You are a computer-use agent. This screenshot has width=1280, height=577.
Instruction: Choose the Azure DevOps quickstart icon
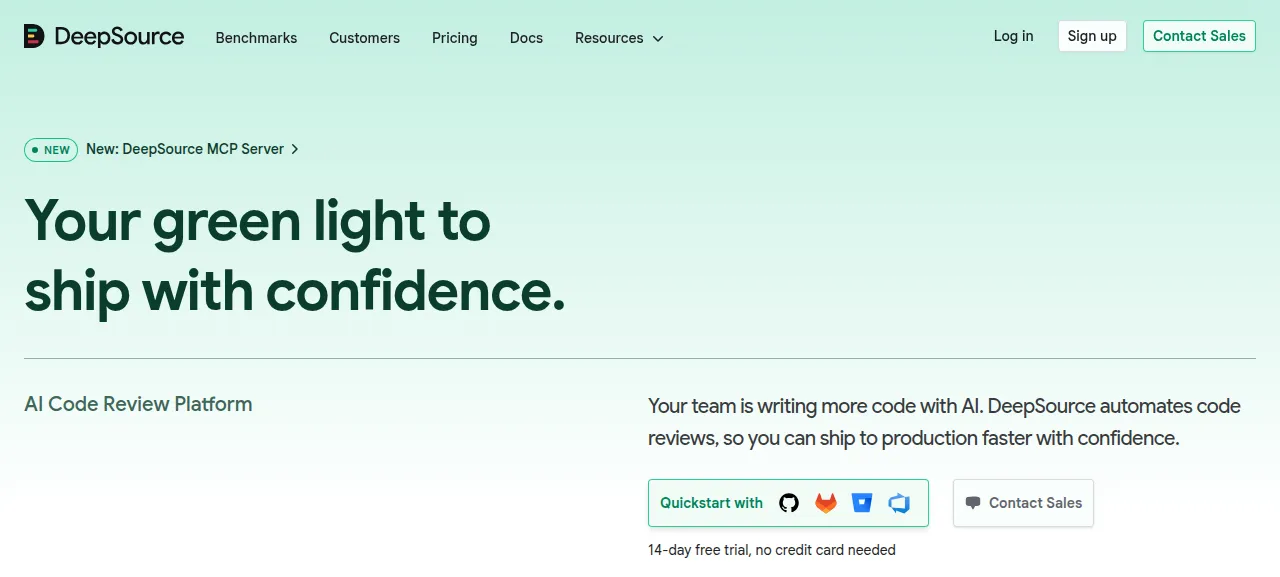[899, 503]
